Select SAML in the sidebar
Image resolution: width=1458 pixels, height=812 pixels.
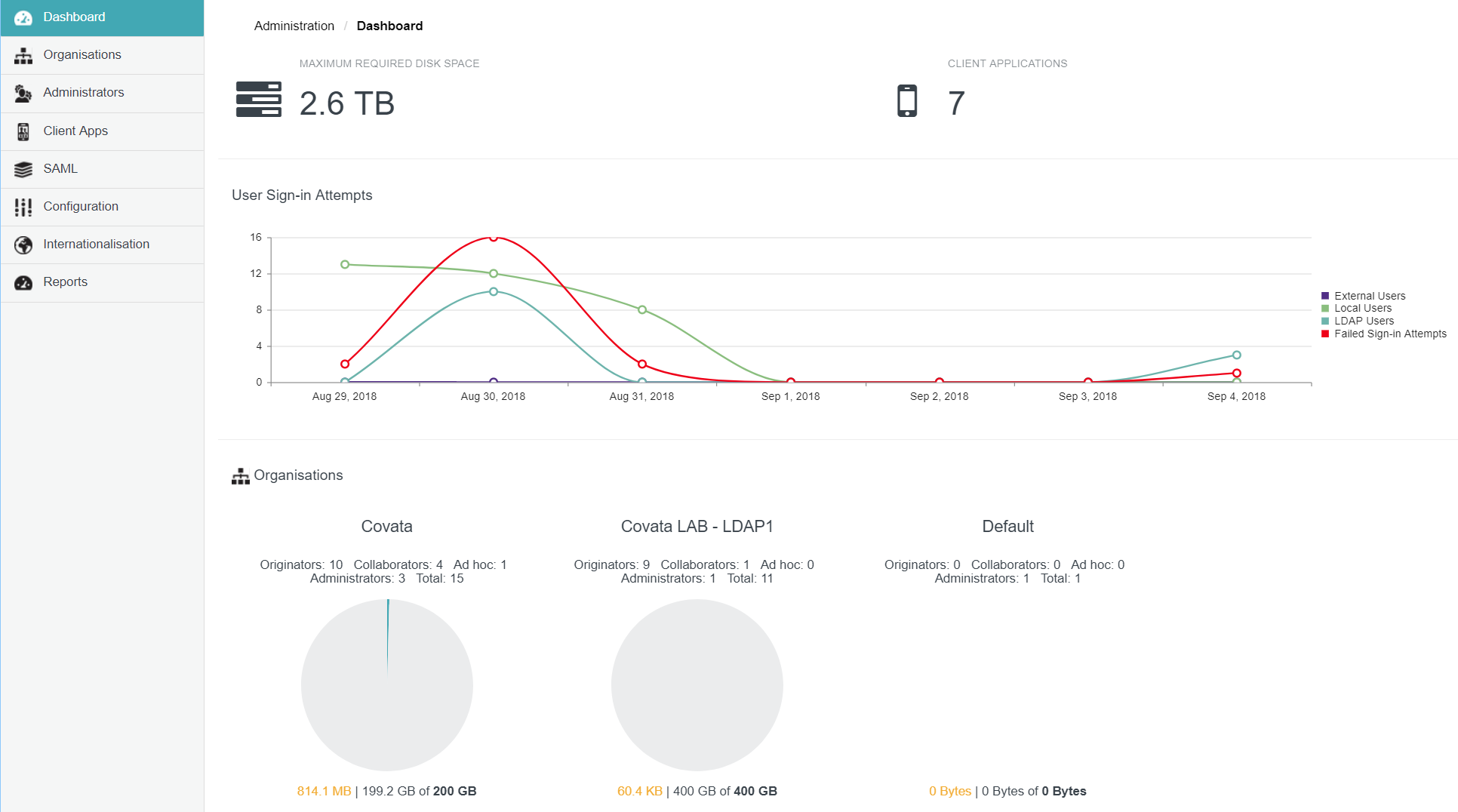[x=102, y=169]
